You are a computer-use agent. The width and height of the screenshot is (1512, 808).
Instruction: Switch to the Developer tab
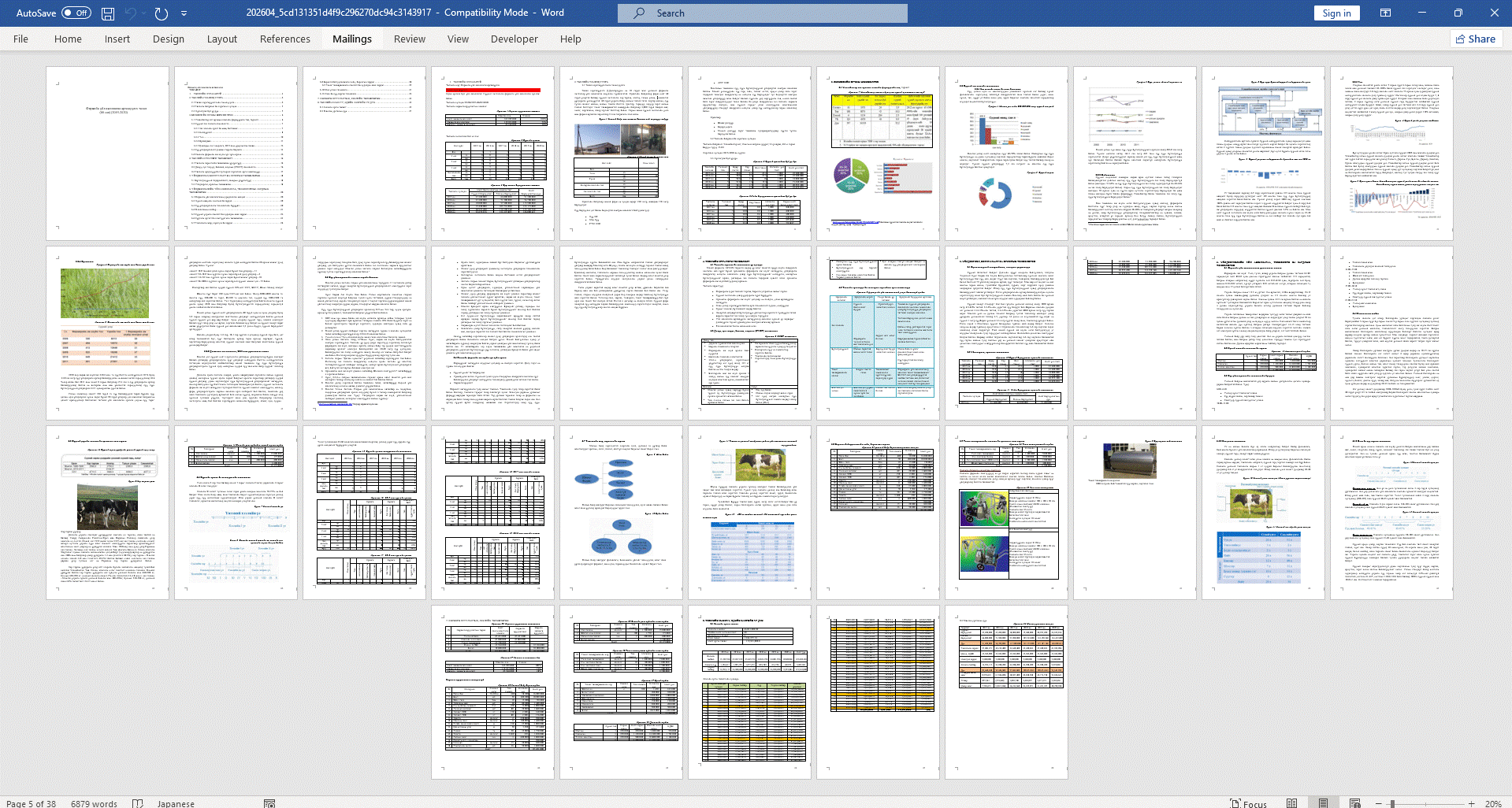point(514,39)
